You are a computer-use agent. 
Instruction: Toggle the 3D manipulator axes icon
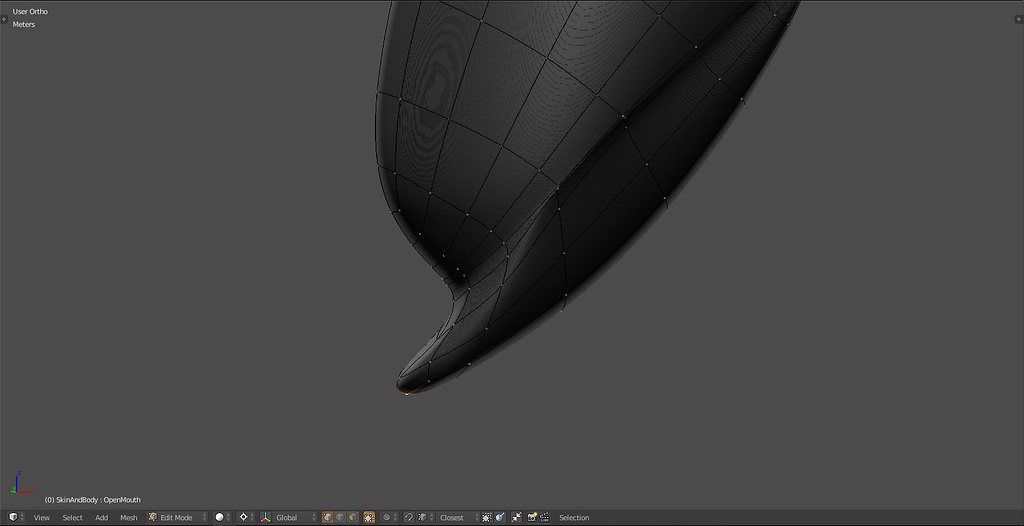pos(266,517)
